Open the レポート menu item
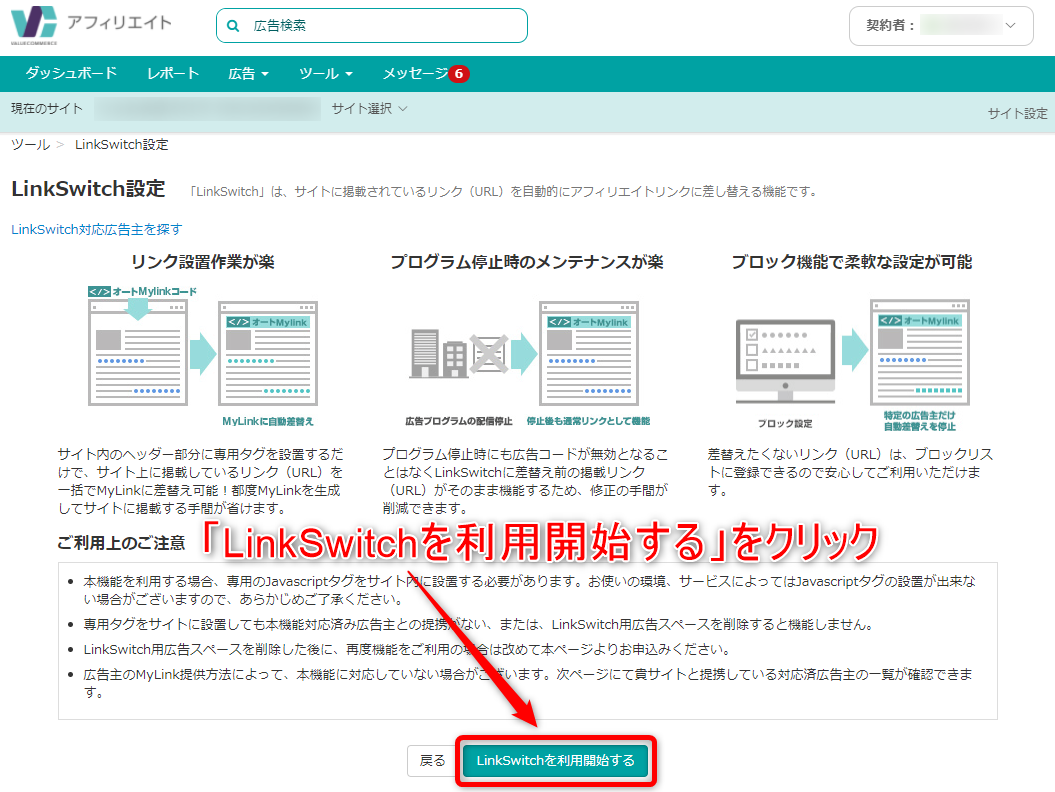This screenshot has height=792, width=1055. [173, 73]
